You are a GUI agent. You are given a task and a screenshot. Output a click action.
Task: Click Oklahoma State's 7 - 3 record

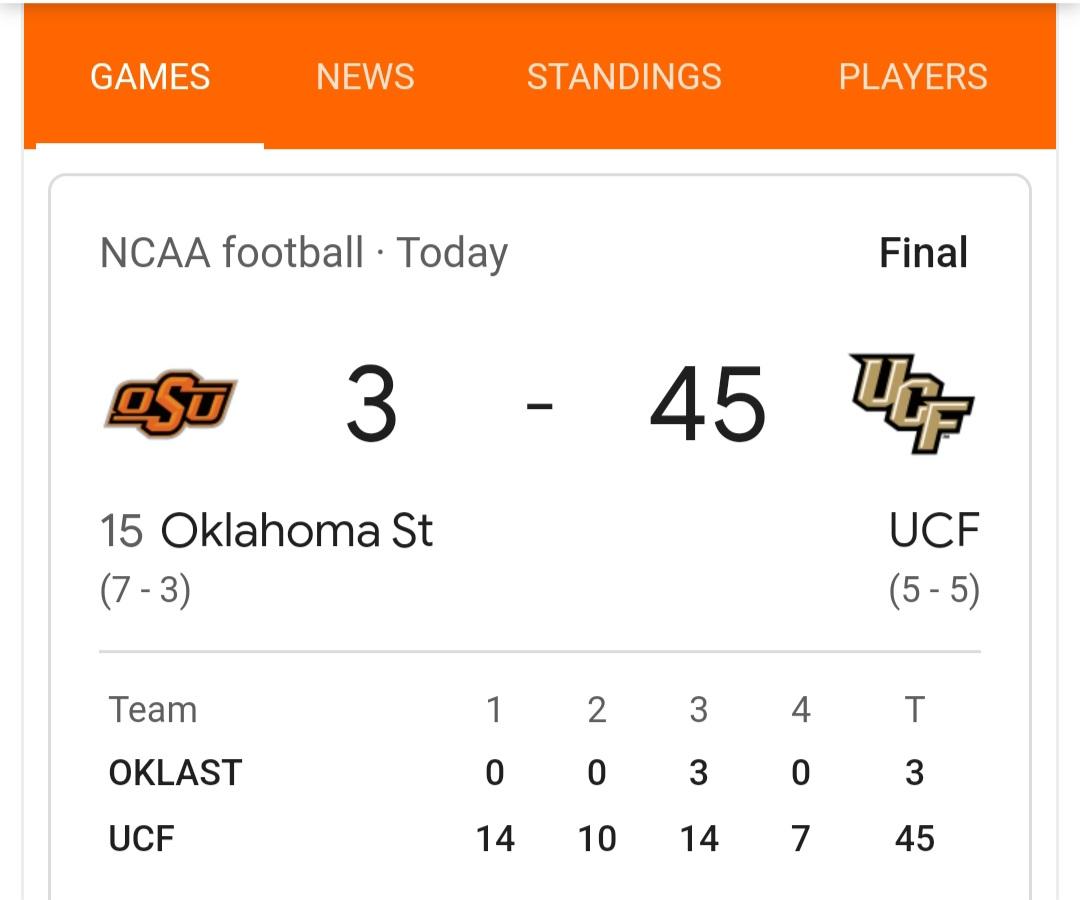[145, 590]
